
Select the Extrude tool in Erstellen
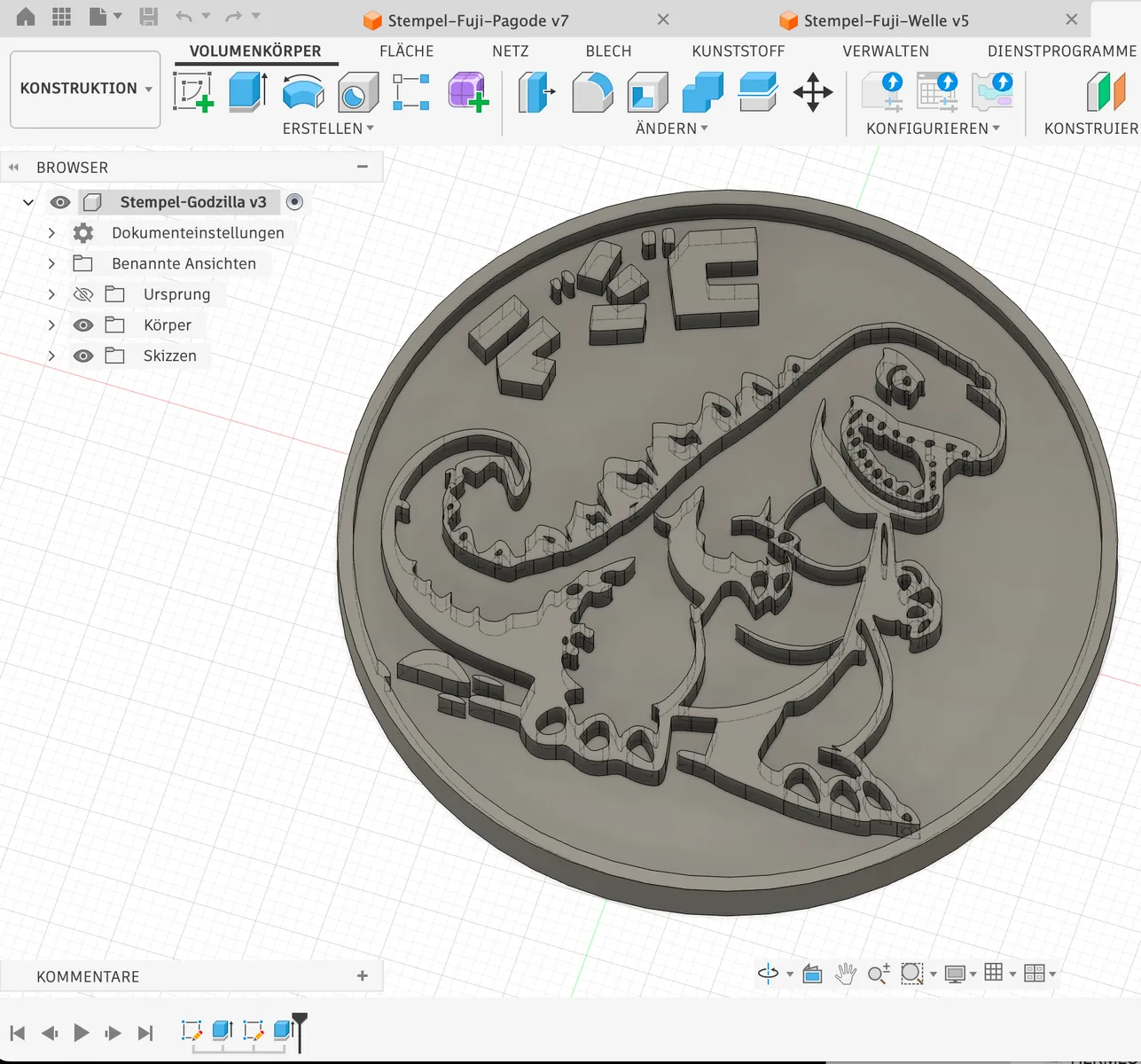pyautogui.click(x=248, y=91)
